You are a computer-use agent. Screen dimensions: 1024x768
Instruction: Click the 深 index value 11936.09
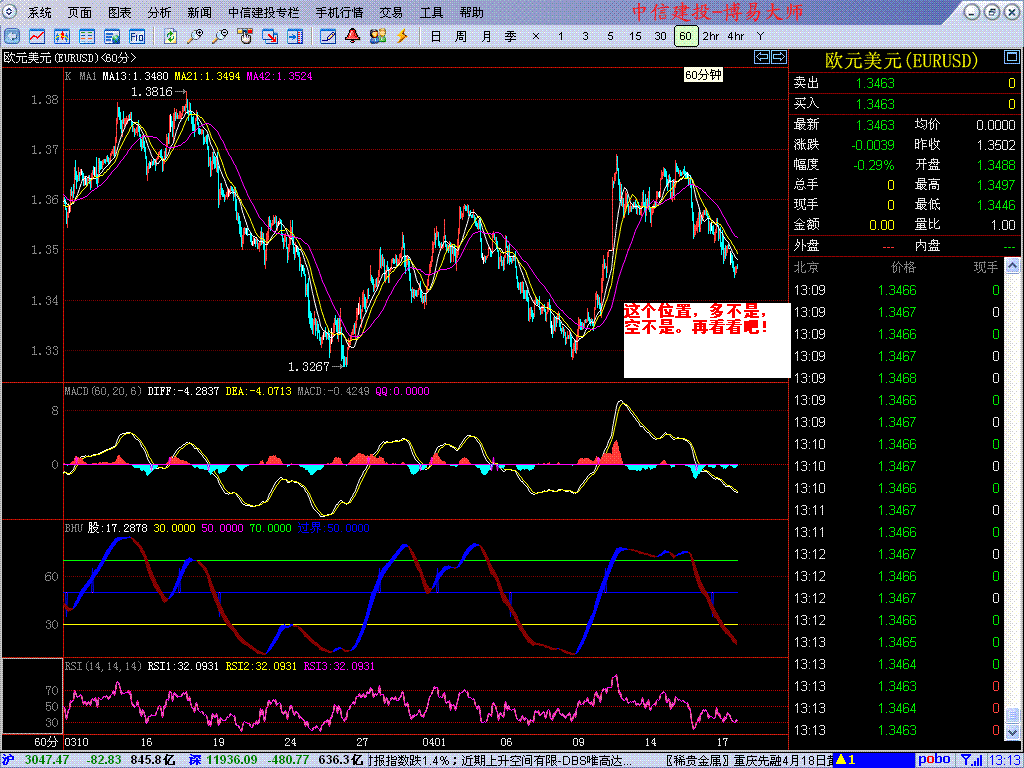[232, 760]
